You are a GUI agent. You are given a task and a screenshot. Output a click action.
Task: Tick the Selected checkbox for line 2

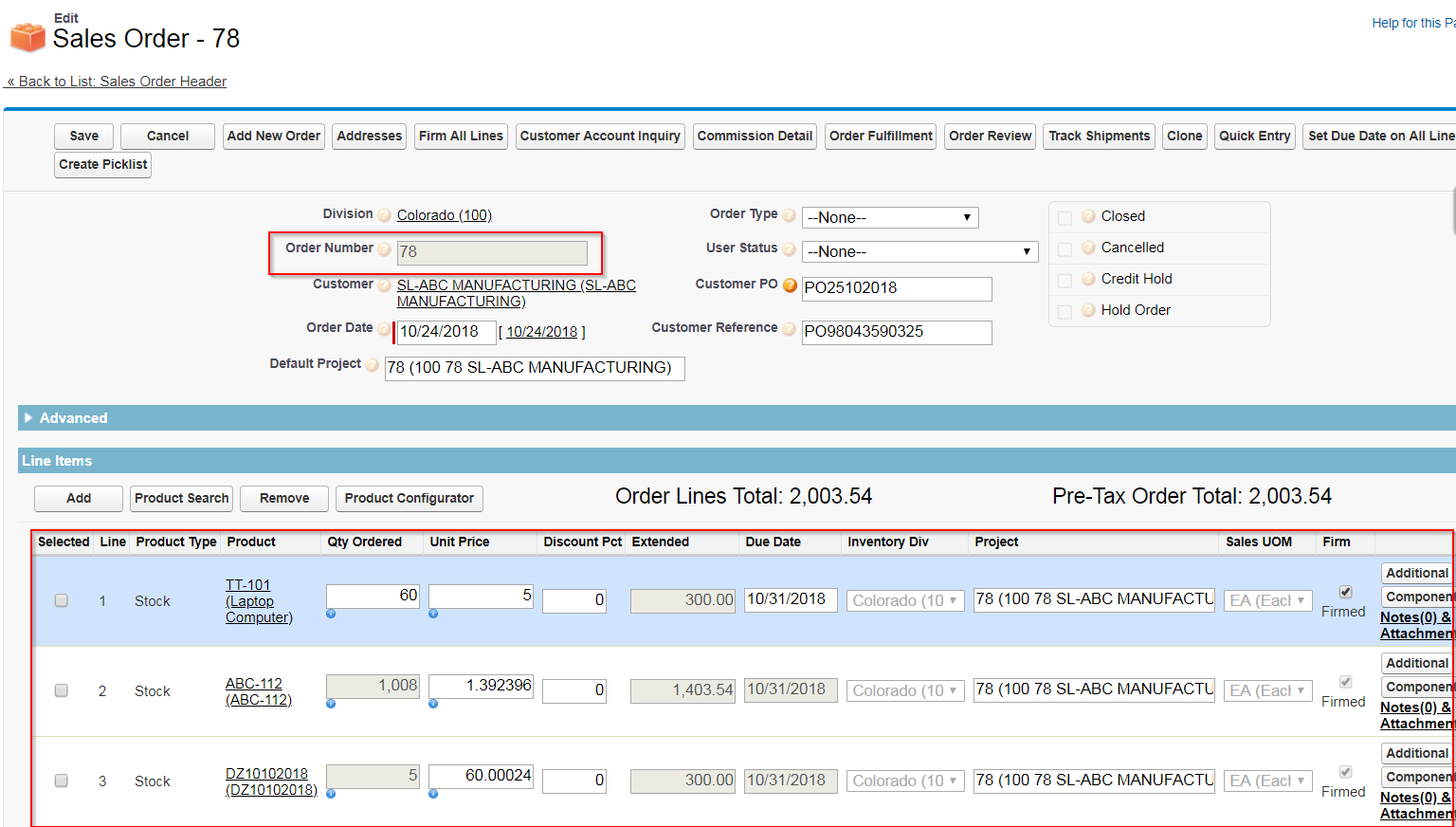pyautogui.click(x=62, y=690)
